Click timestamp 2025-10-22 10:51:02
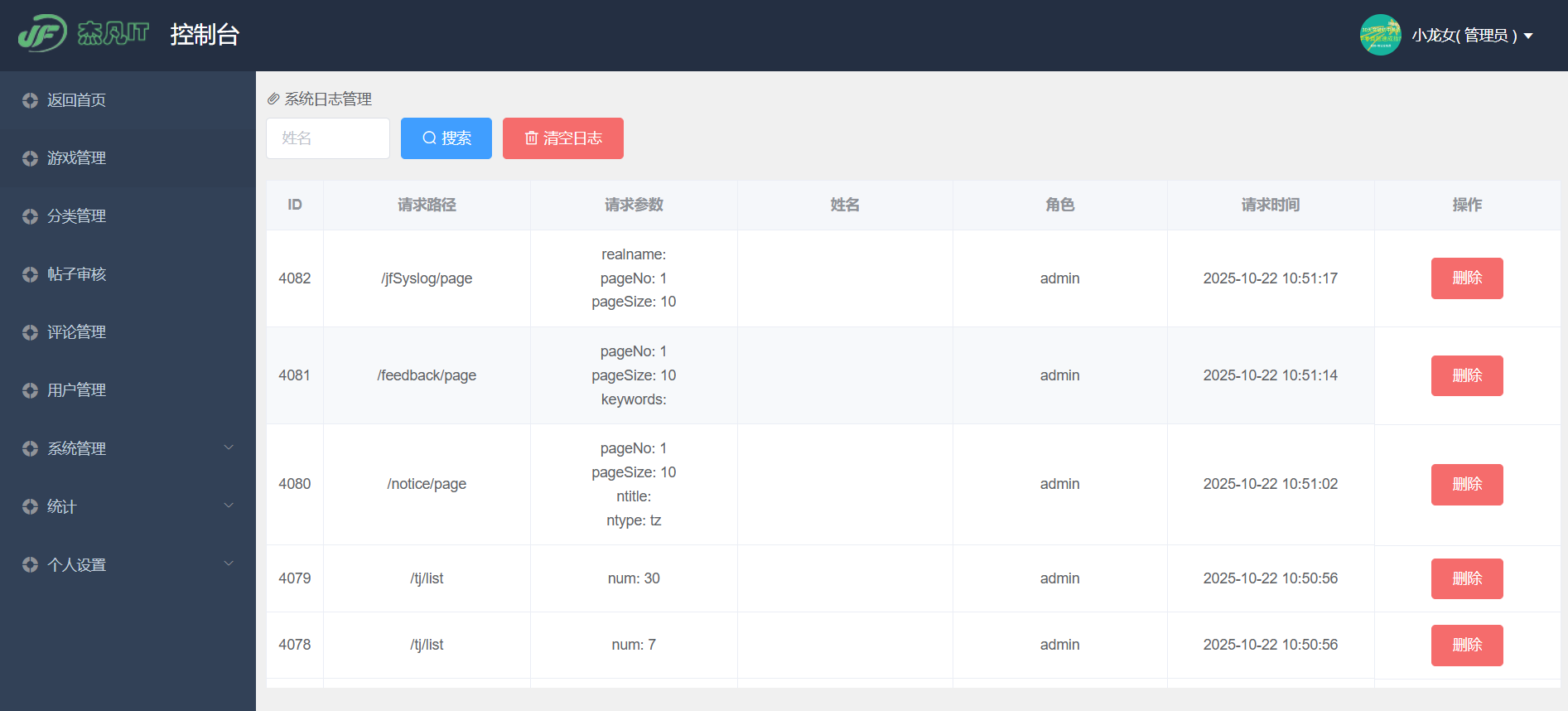Image resolution: width=1568 pixels, height=711 pixels. [x=1271, y=484]
